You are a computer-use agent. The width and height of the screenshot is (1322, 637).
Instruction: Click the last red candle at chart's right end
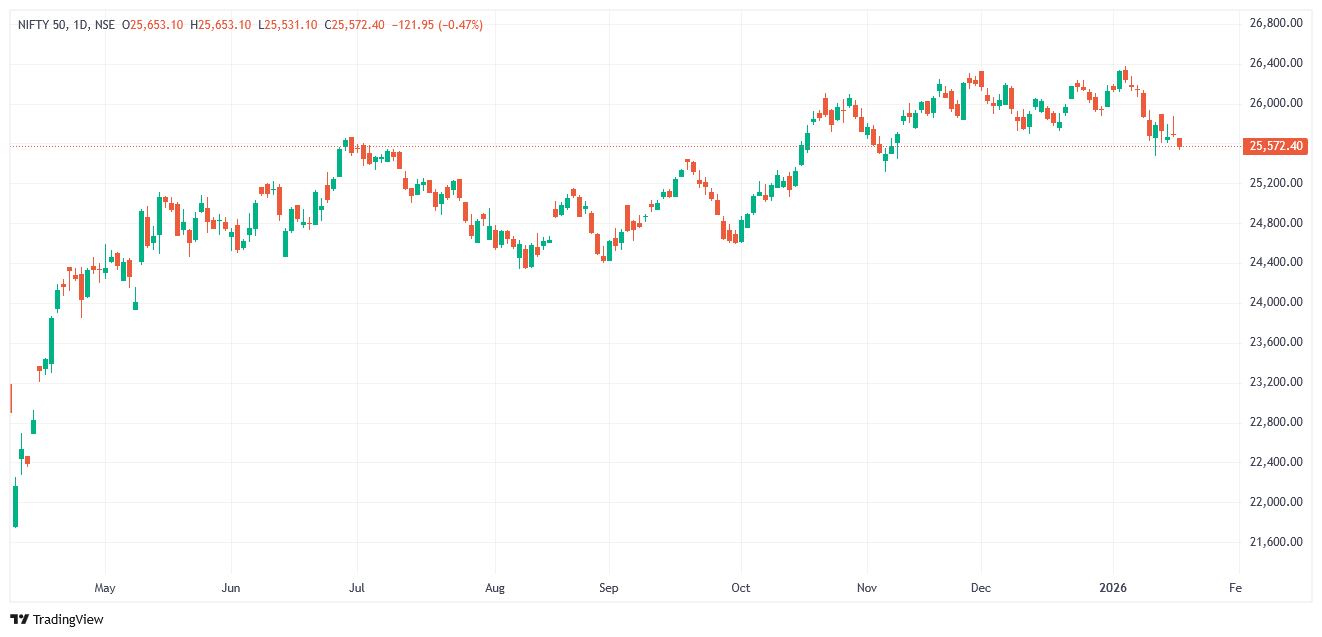[x=1180, y=143]
